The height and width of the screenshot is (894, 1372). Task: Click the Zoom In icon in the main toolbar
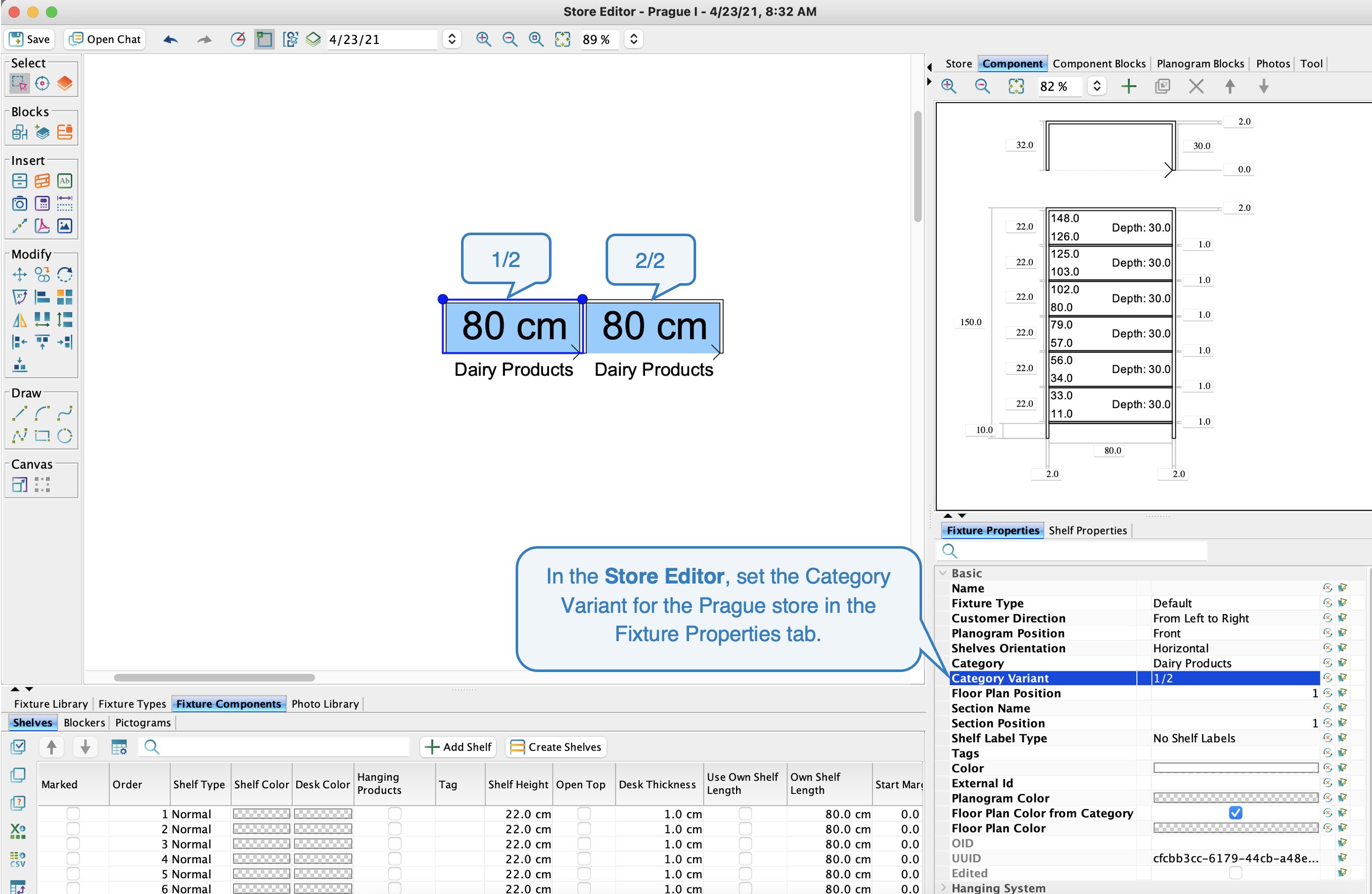pos(483,39)
